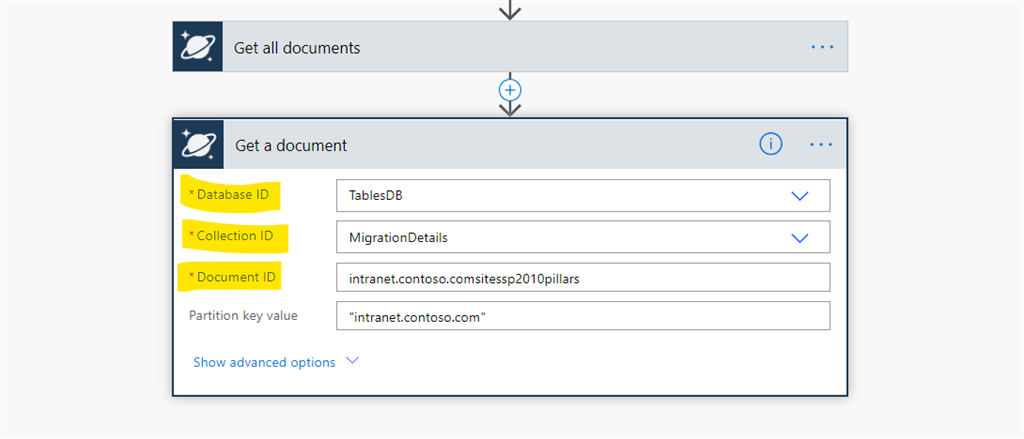Viewport: 1024px width, 439px height.
Task: Click the Document ID label
Action: coord(232,277)
